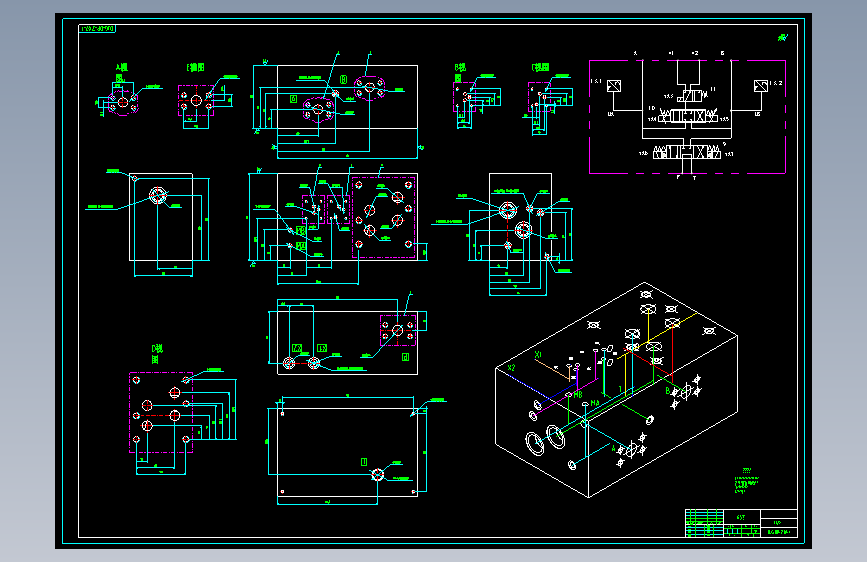Select the D view magenta port pattern
867x562 pixels.
(x=161, y=413)
